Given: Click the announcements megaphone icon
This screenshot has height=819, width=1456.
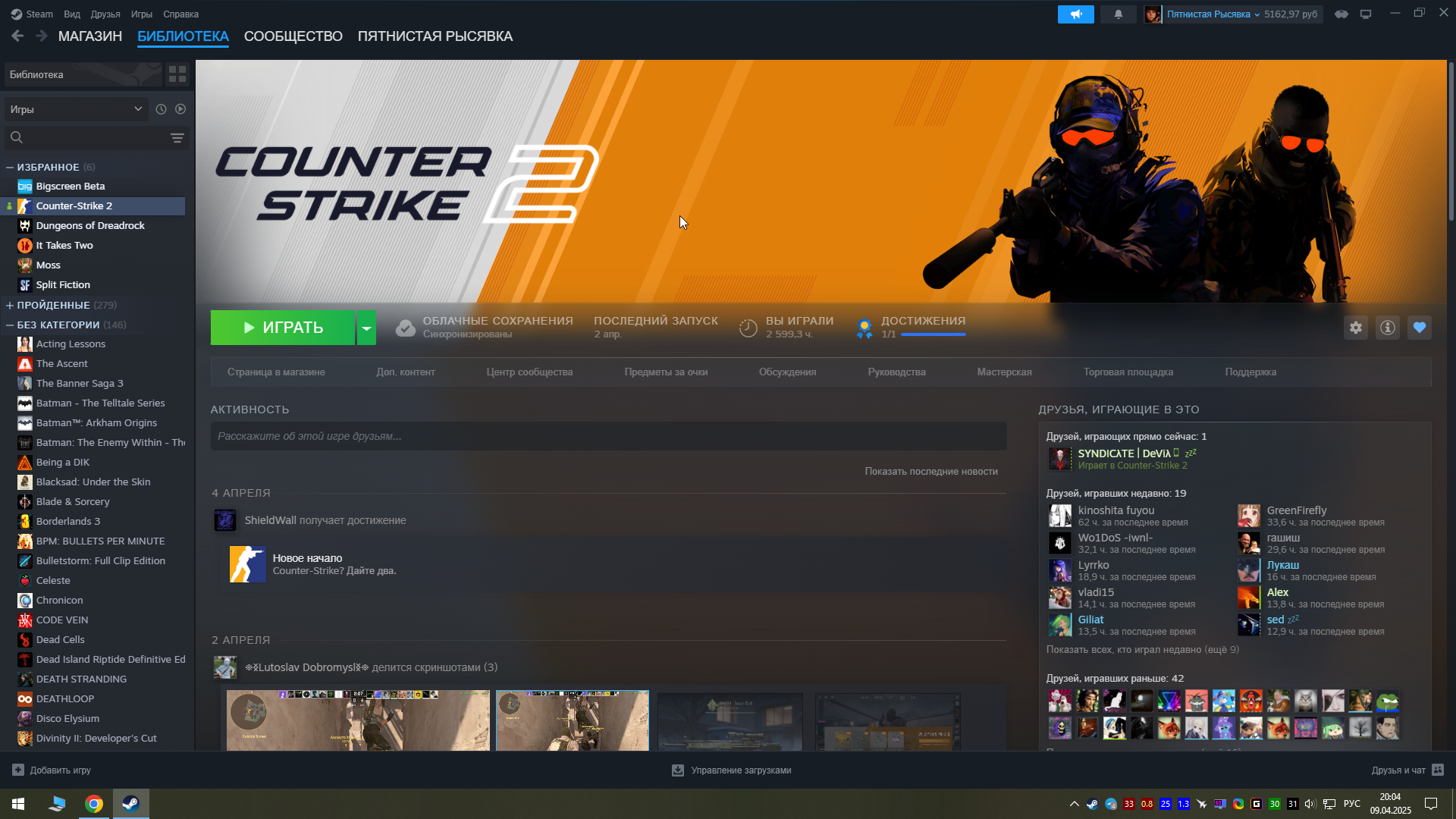Looking at the screenshot, I should click(1075, 14).
